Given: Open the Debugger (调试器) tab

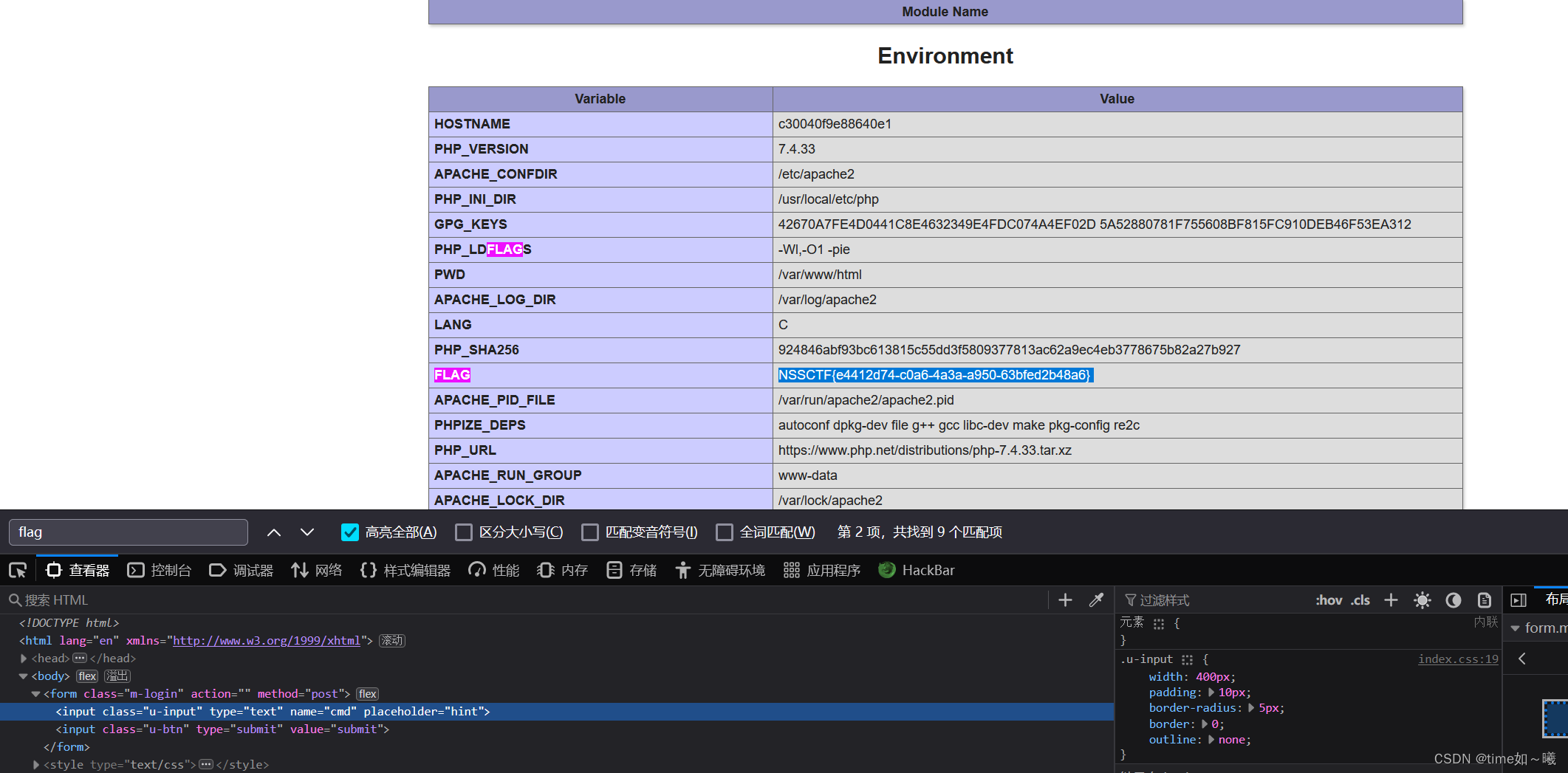Looking at the screenshot, I should pyautogui.click(x=241, y=570).
